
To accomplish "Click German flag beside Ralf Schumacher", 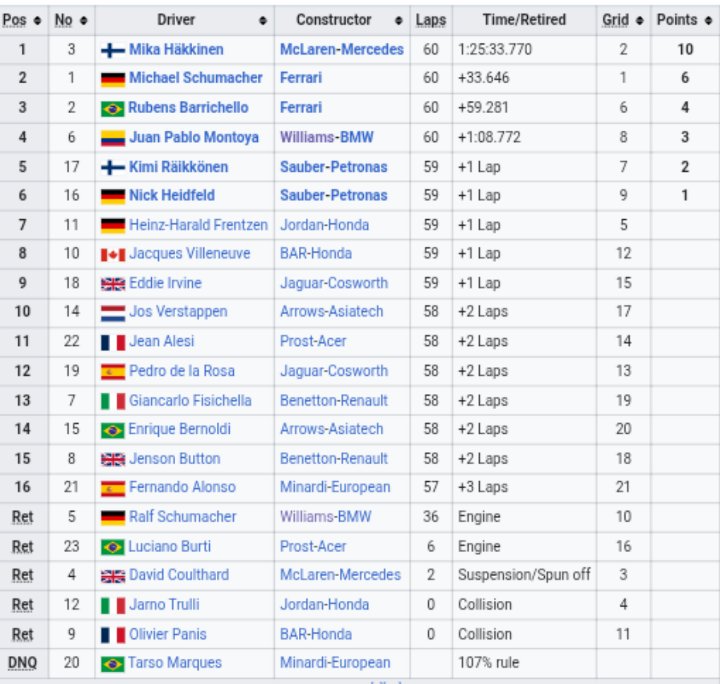I will tap(113, 518).
